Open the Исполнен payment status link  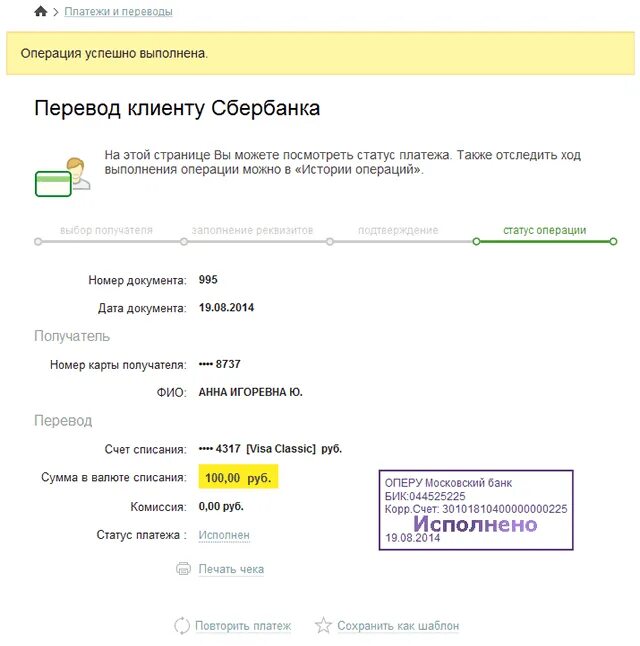point(224,535)
